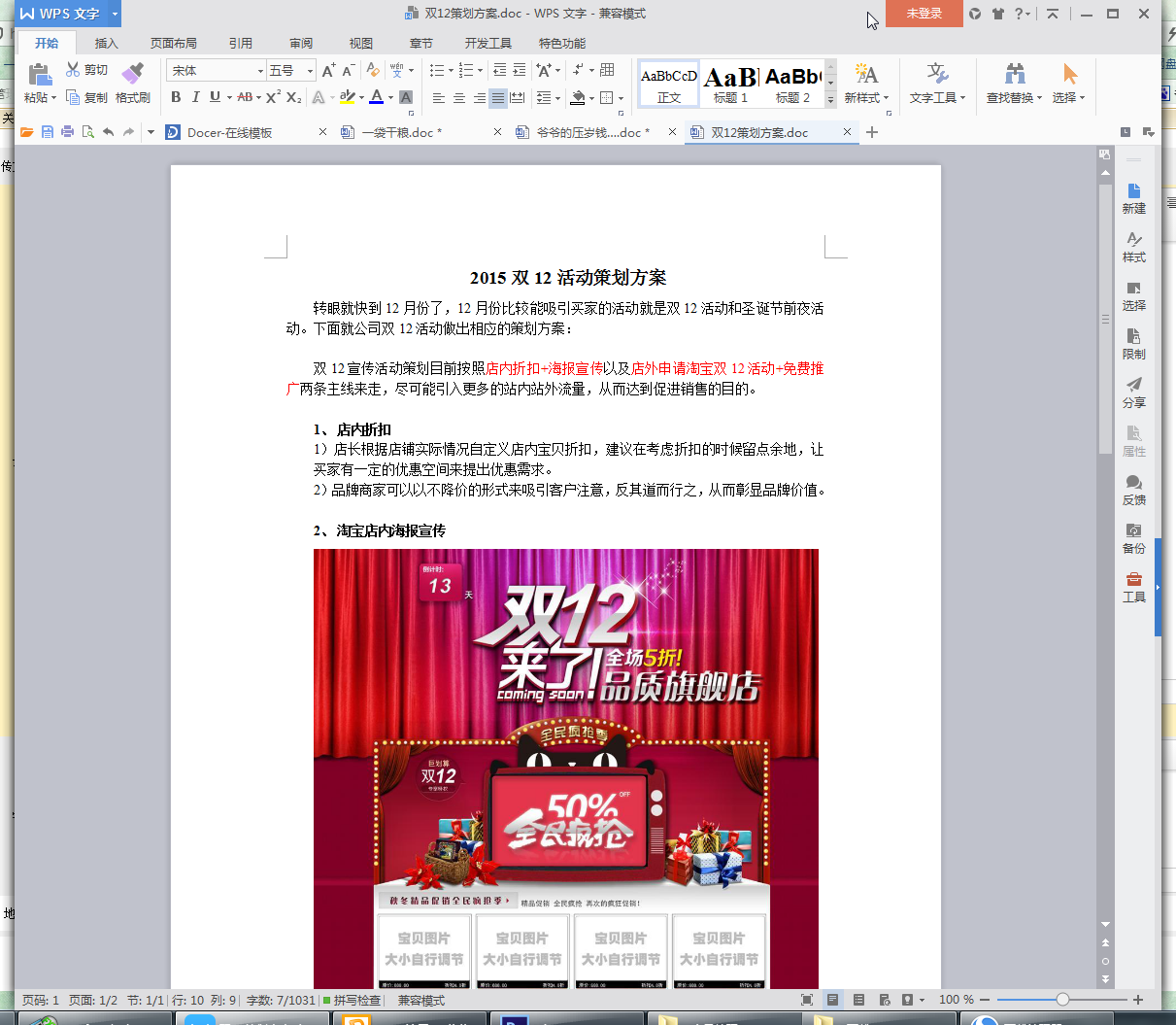
Task: Apply subscript X₂ formatting
Action: point(293,97)
